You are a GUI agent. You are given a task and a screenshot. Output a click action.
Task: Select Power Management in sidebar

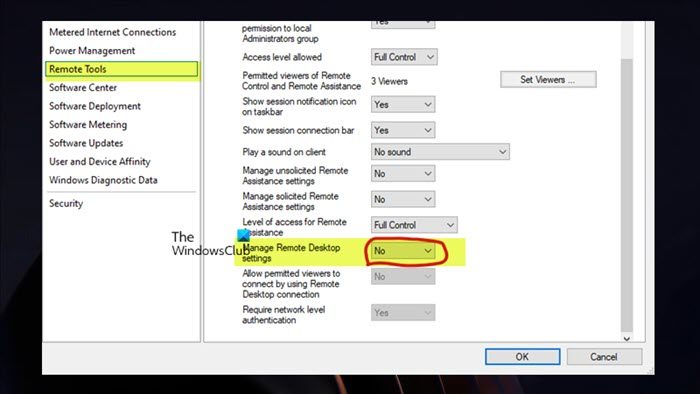pos(92,51)
